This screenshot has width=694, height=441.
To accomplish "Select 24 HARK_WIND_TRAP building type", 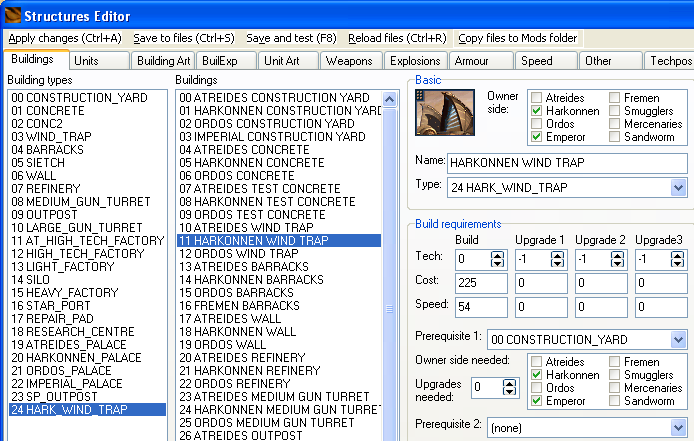I will pyautogui.click(x=87, y=410).
